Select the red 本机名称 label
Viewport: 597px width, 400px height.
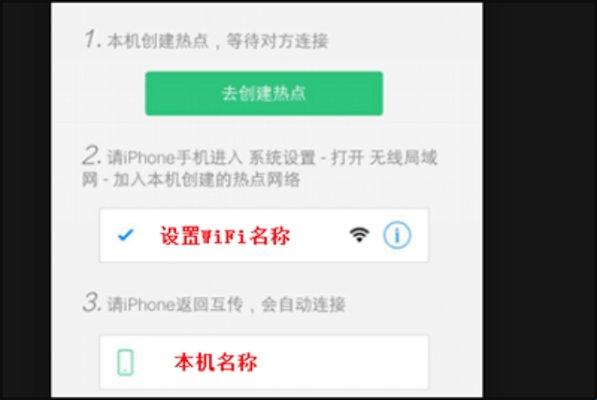click(x=215, y=362)
